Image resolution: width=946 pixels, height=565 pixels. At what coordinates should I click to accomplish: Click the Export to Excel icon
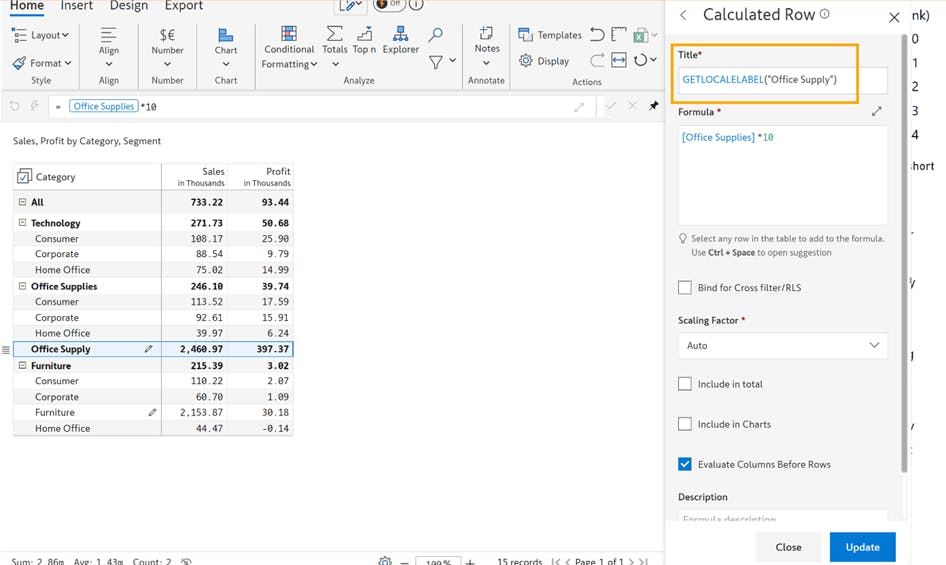[x=640, y=35]
